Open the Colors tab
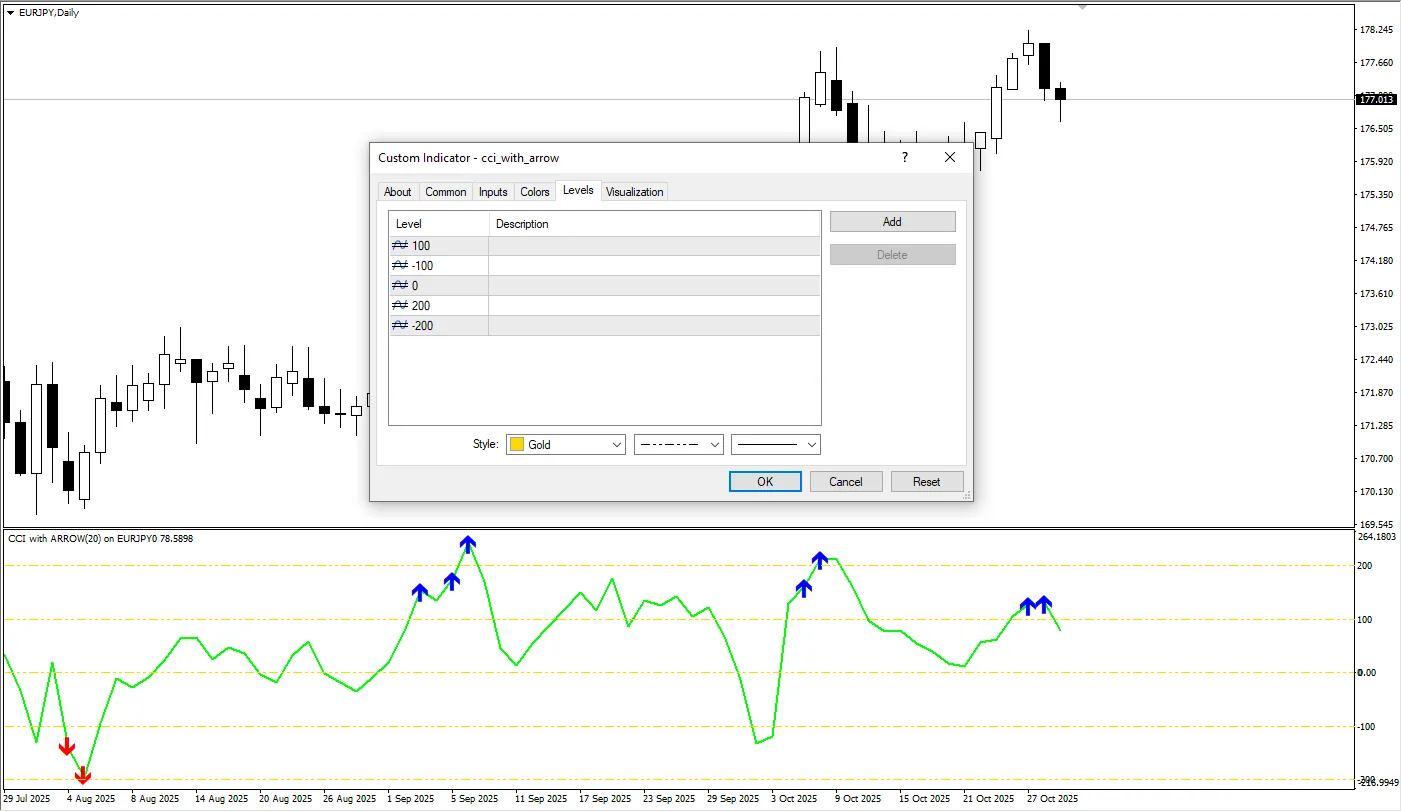Image resolution: width=1401 pixels, height=812 pixels. pos(535,192)
